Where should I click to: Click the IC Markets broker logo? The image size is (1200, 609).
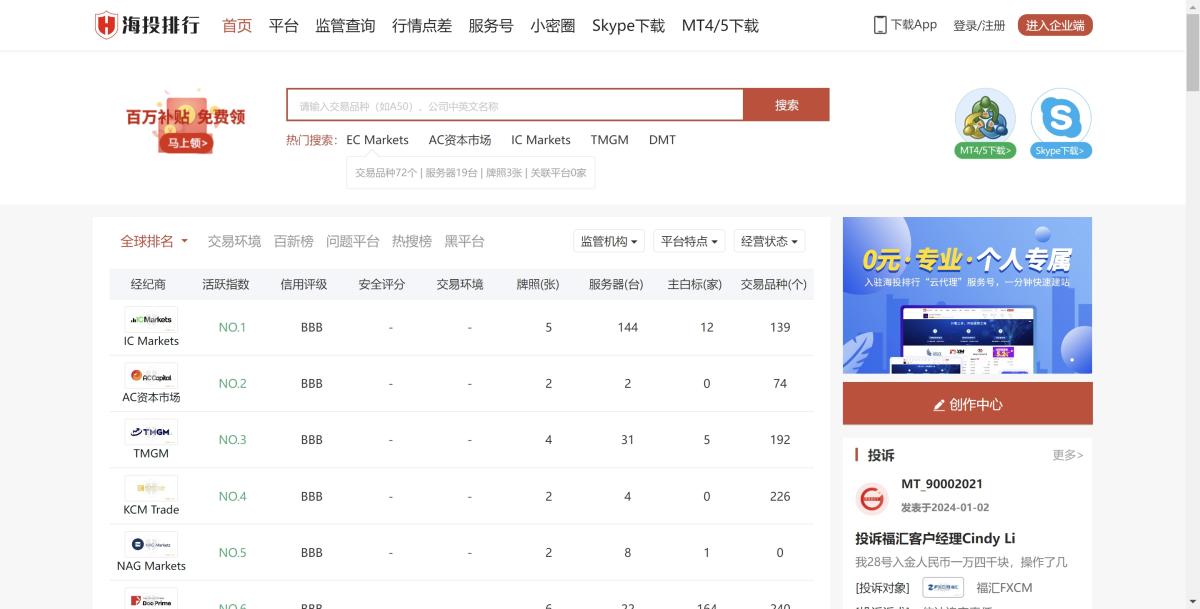tap(150, 320)
